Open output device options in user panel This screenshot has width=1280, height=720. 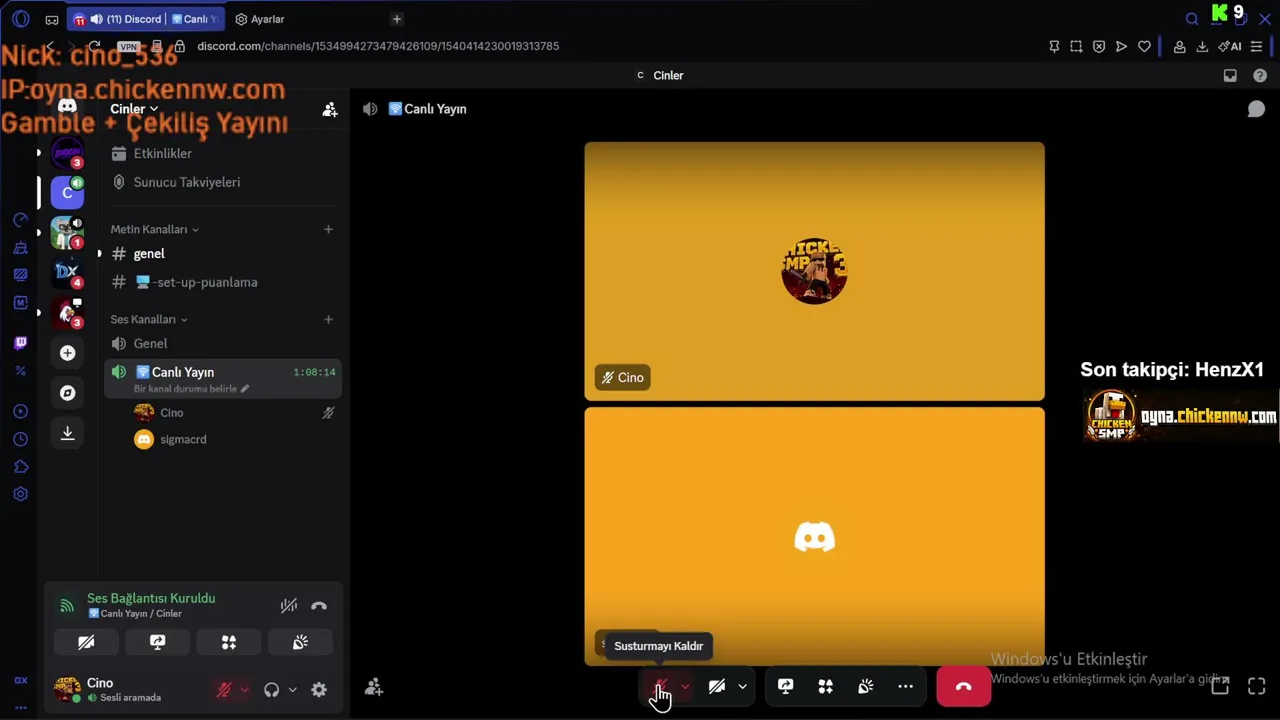[292, 689]
